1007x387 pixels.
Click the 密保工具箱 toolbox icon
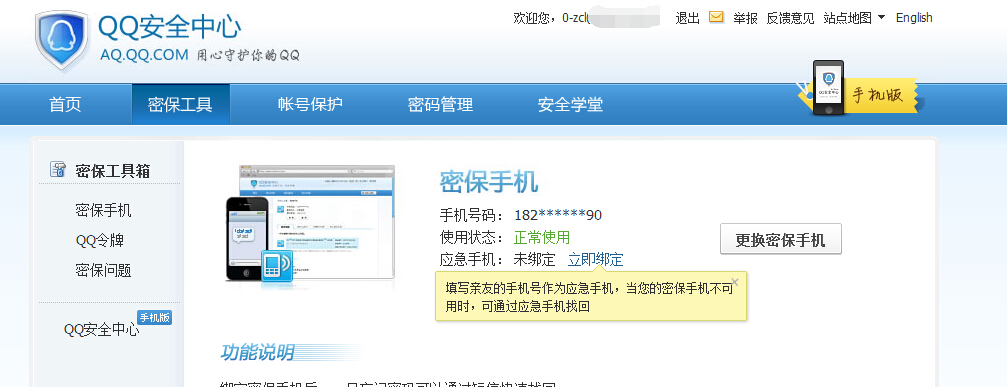pos(58,170)
